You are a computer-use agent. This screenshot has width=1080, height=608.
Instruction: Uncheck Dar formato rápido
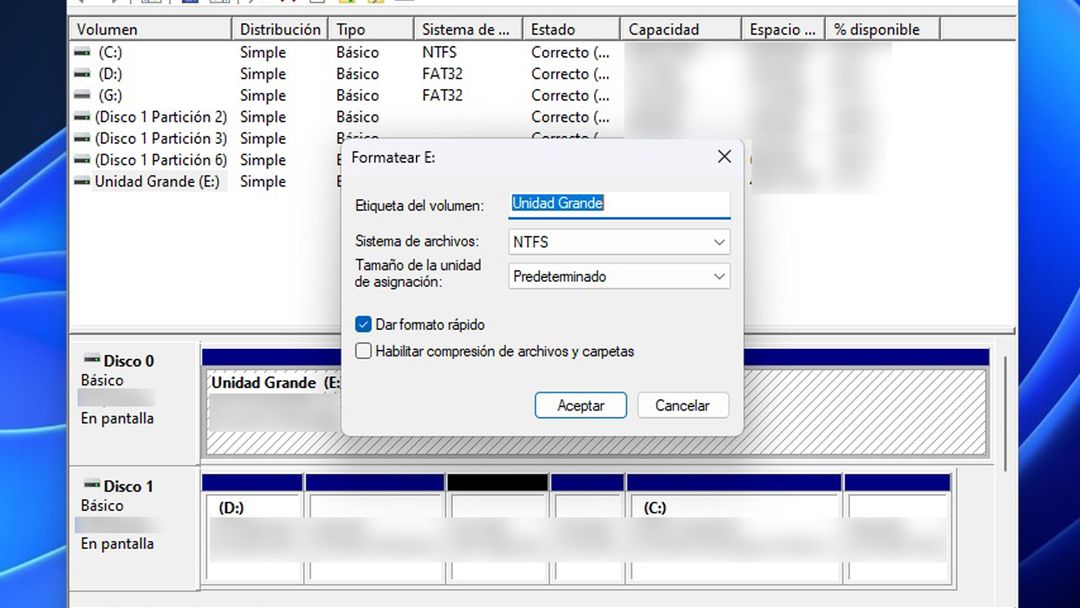364,324
